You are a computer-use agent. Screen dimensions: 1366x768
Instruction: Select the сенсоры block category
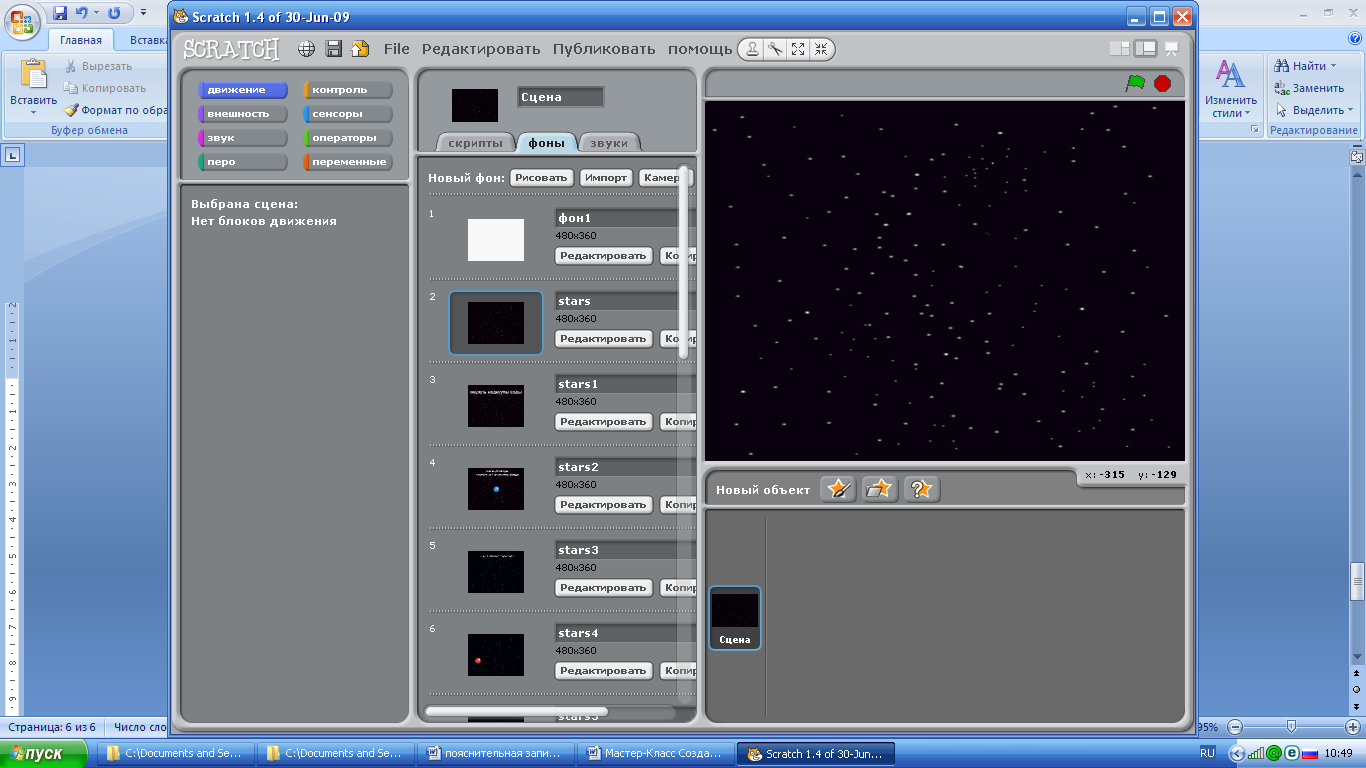tap(348, 114)
